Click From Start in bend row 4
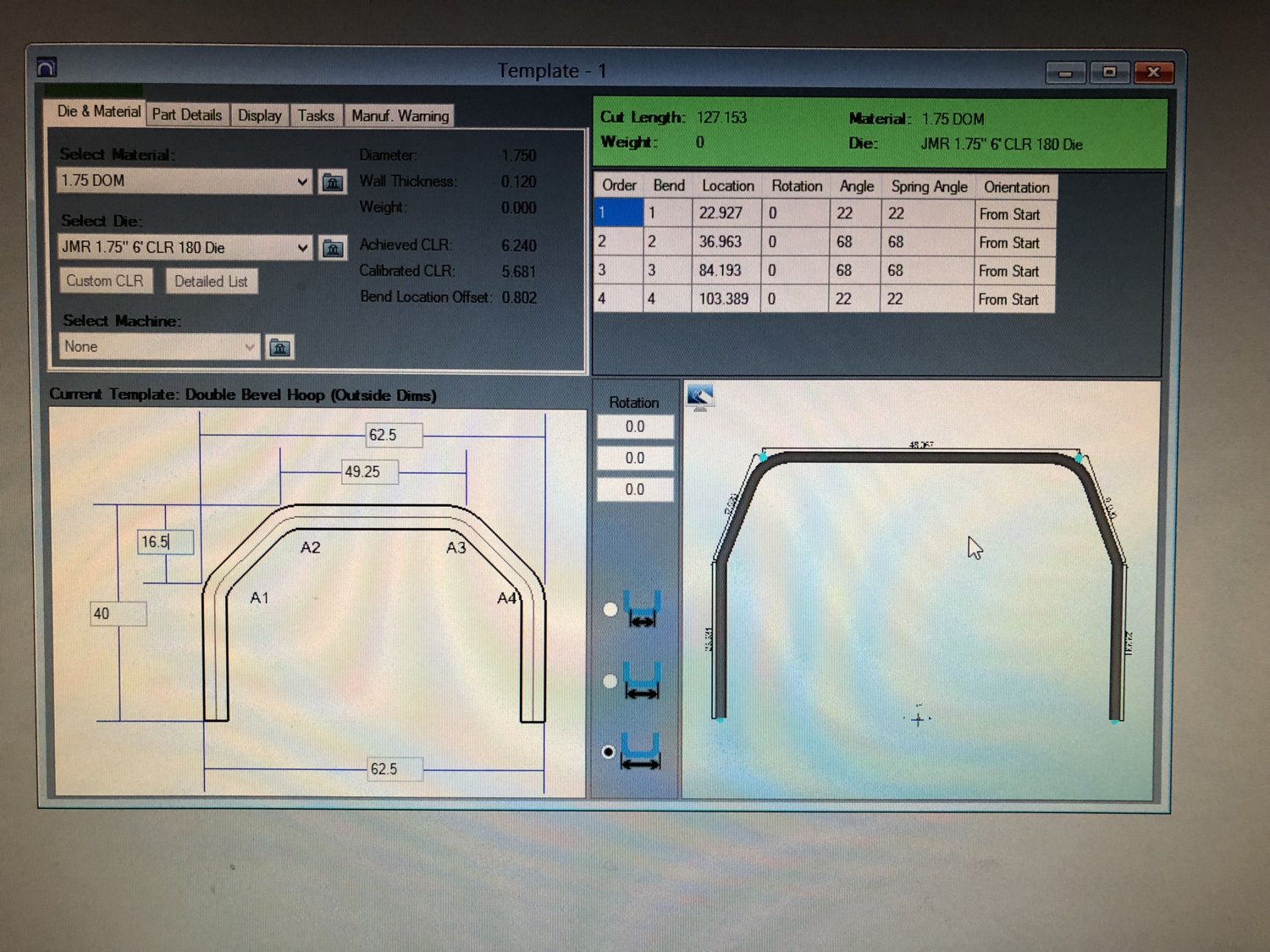Image resolution: width=1270 pixels, height=952 pixels. pos(1013,300)
